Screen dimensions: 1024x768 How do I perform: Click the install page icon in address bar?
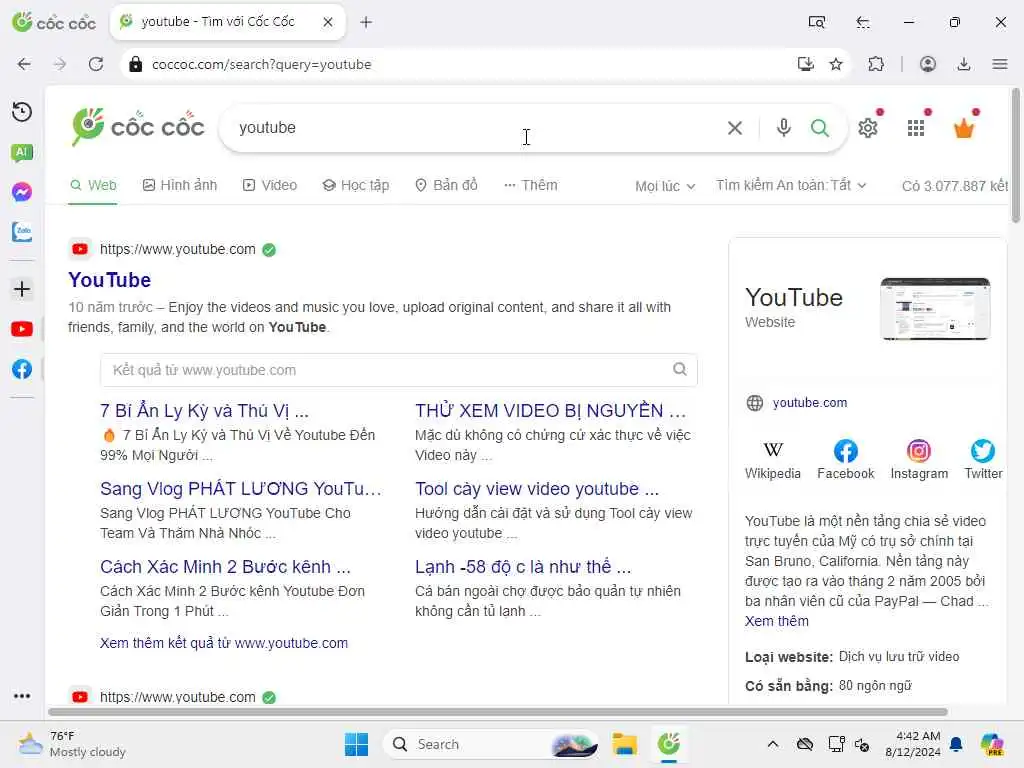coord(806,64)
